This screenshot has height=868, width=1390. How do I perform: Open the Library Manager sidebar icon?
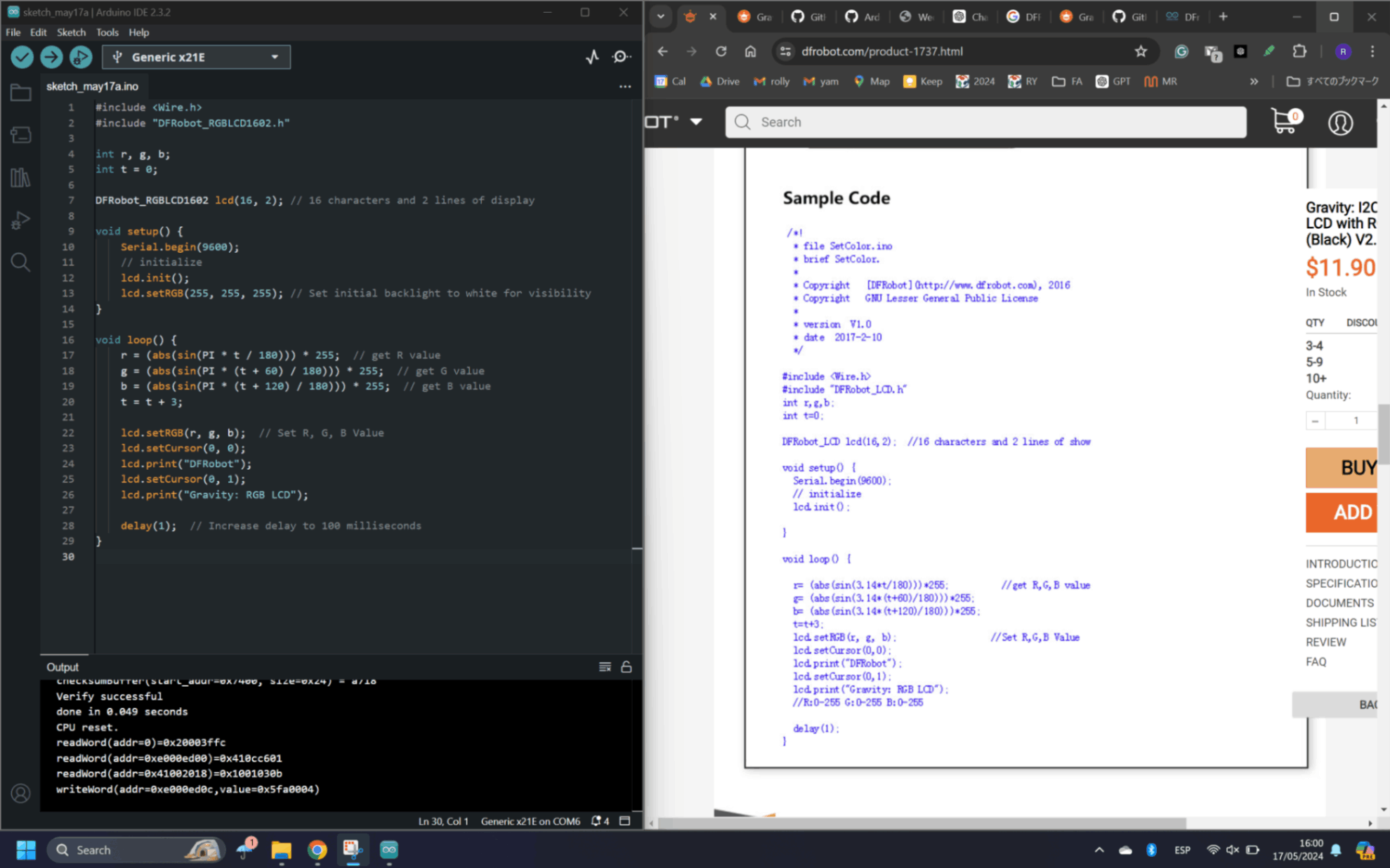click(x=20, y=177)
